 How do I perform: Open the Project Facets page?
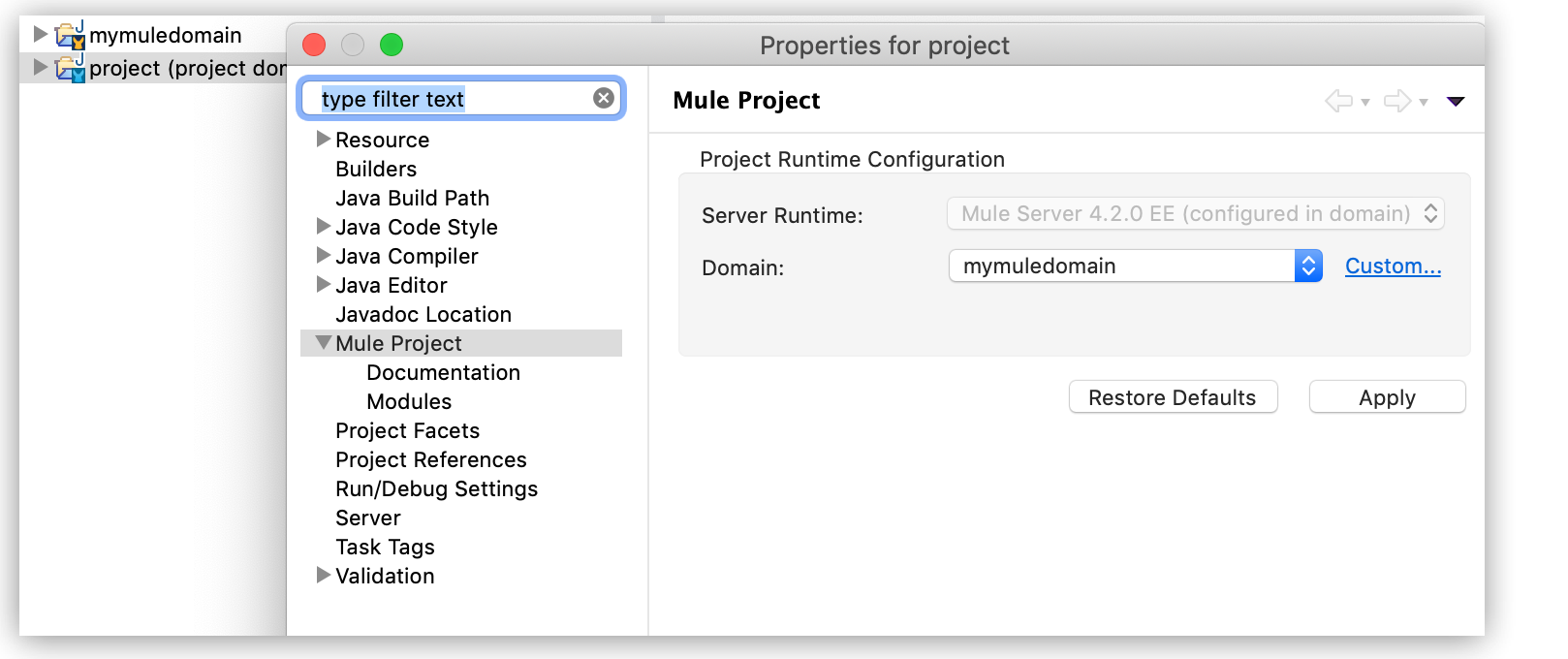click(x=407, y=430)
